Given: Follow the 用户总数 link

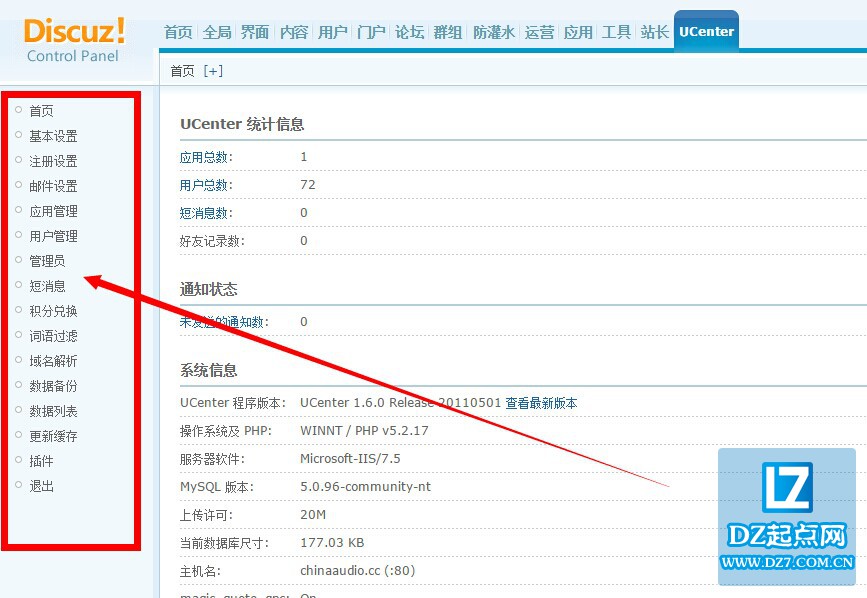Looking at the screenshot, I should [206, 185].
